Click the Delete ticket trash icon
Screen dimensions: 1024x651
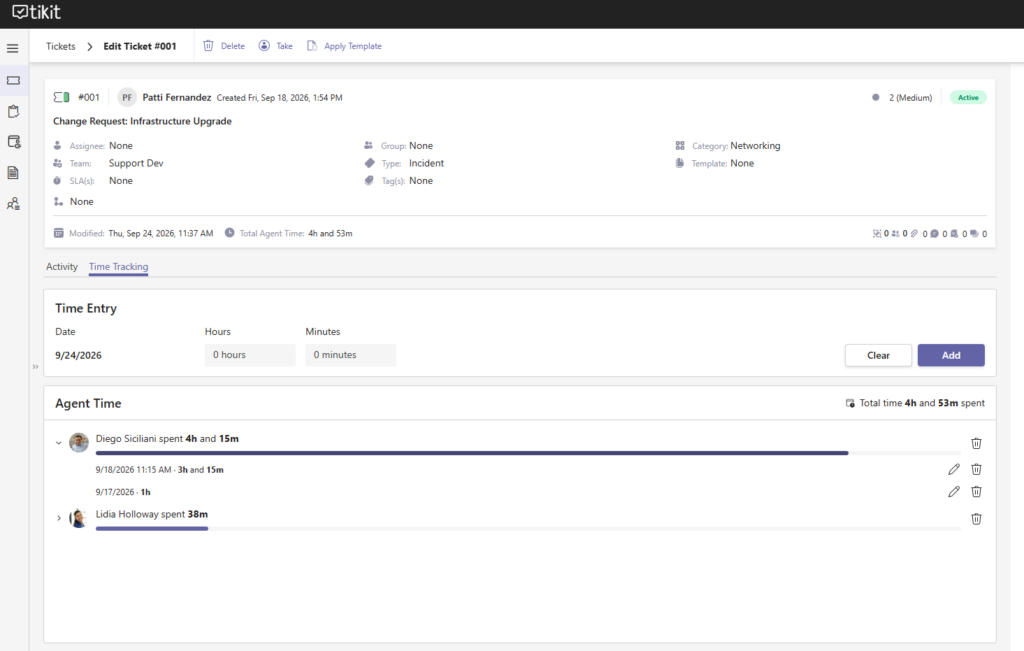(208, 46)
